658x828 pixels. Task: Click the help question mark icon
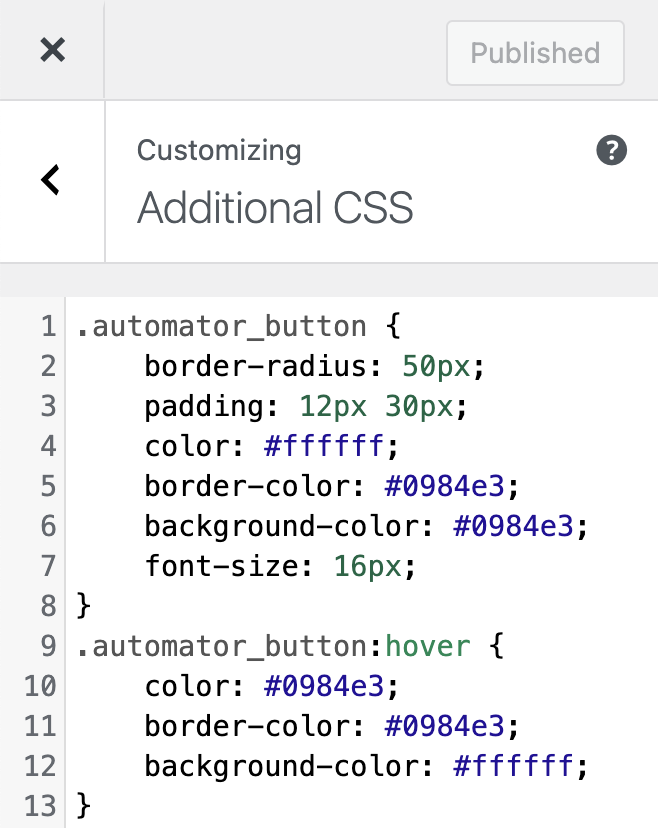point(612,151)
